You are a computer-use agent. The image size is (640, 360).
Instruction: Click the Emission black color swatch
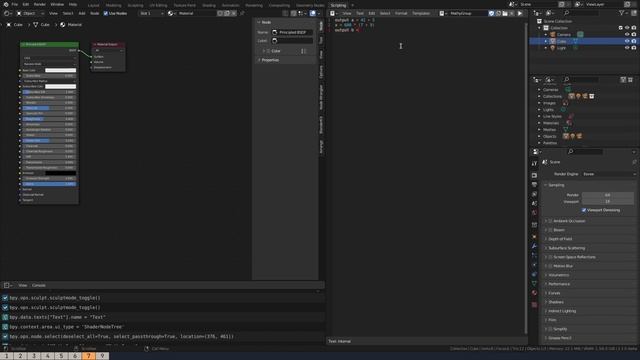pyautogui.click(x=60, y=173)
